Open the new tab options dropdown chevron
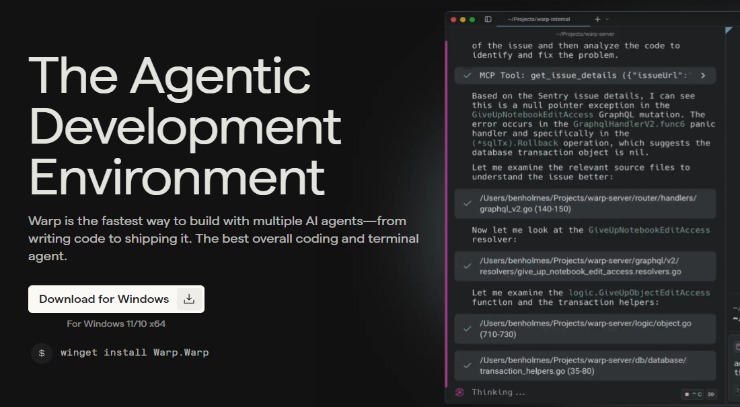The width and height of the screenshot is (740, 407). (607, 19)
